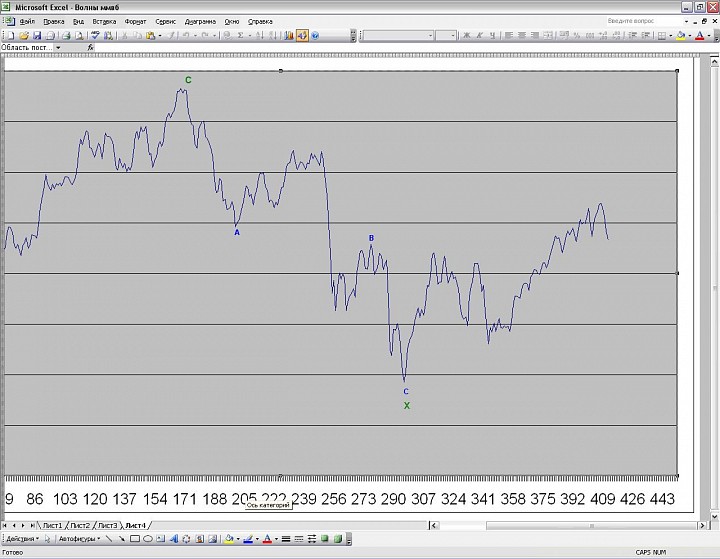Screen dimensions: 720x559
Task: Insert WordArt with the blue A icon
Action: [173, 539]
